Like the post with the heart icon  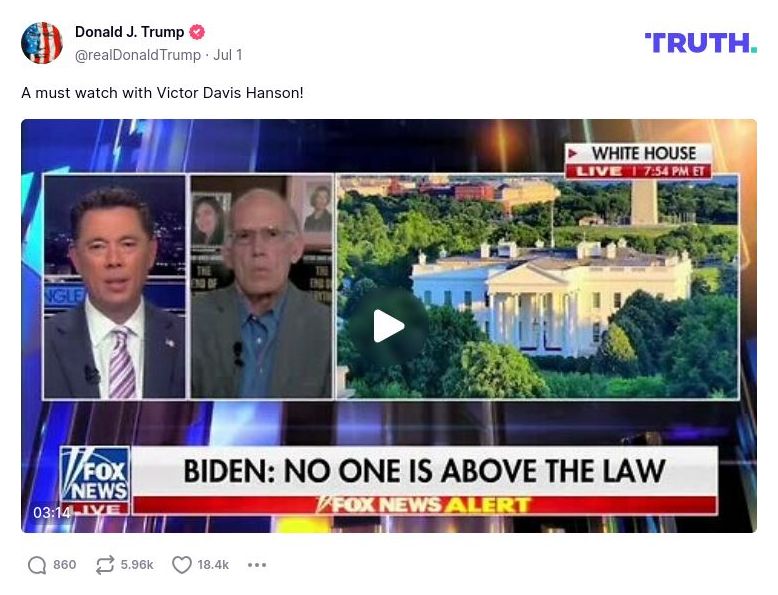(182, 565)
